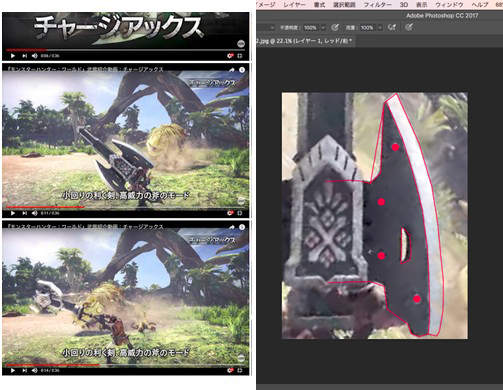Open the blend mode dropdown left of 不透明度
The image size is (503, 390).
click(272, 28)
